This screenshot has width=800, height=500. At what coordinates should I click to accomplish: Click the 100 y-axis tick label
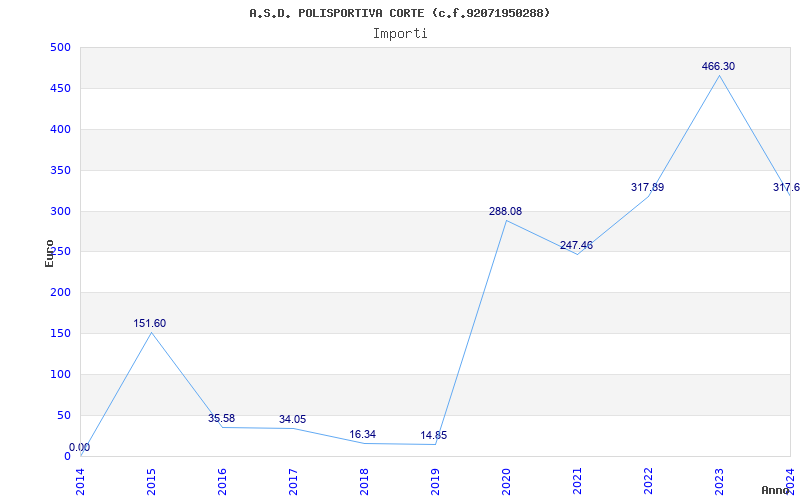point(60,374)
